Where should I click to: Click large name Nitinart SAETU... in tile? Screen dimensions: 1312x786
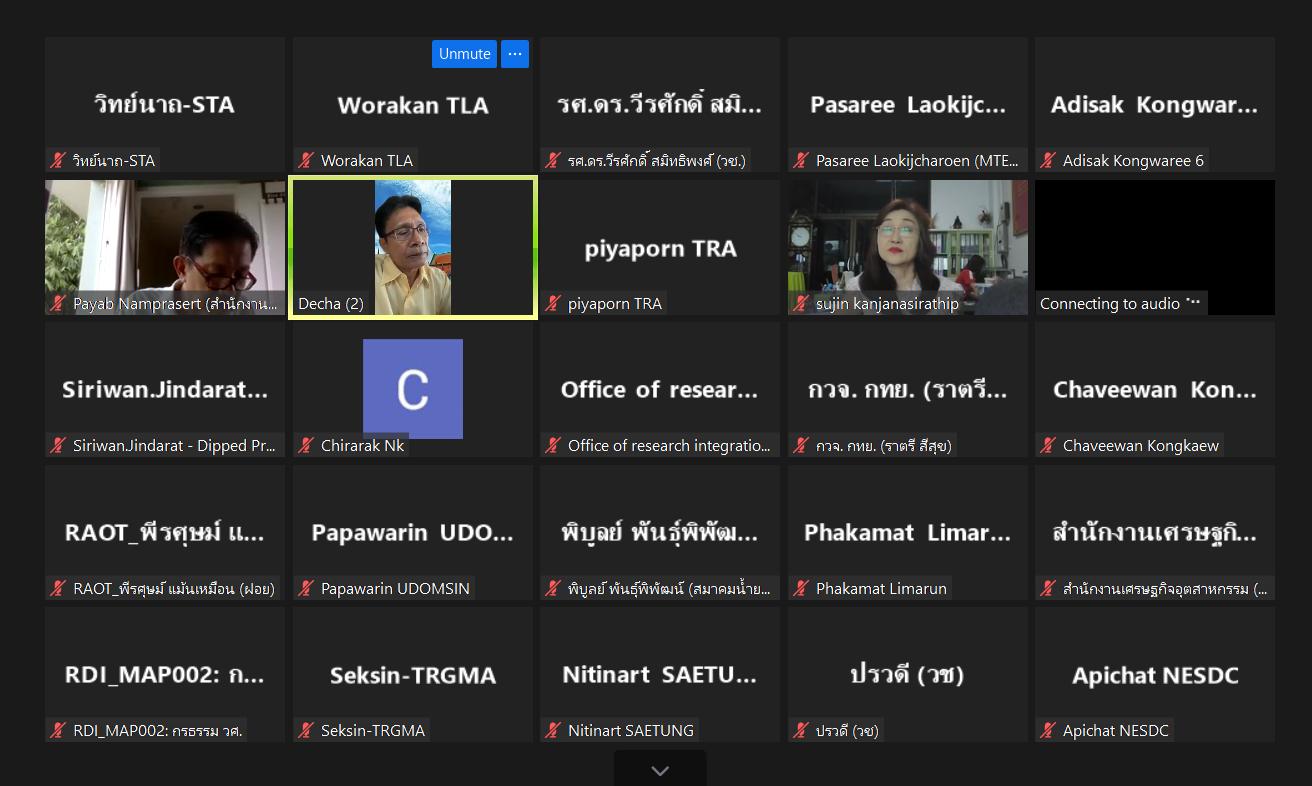(x=660, y=676)
